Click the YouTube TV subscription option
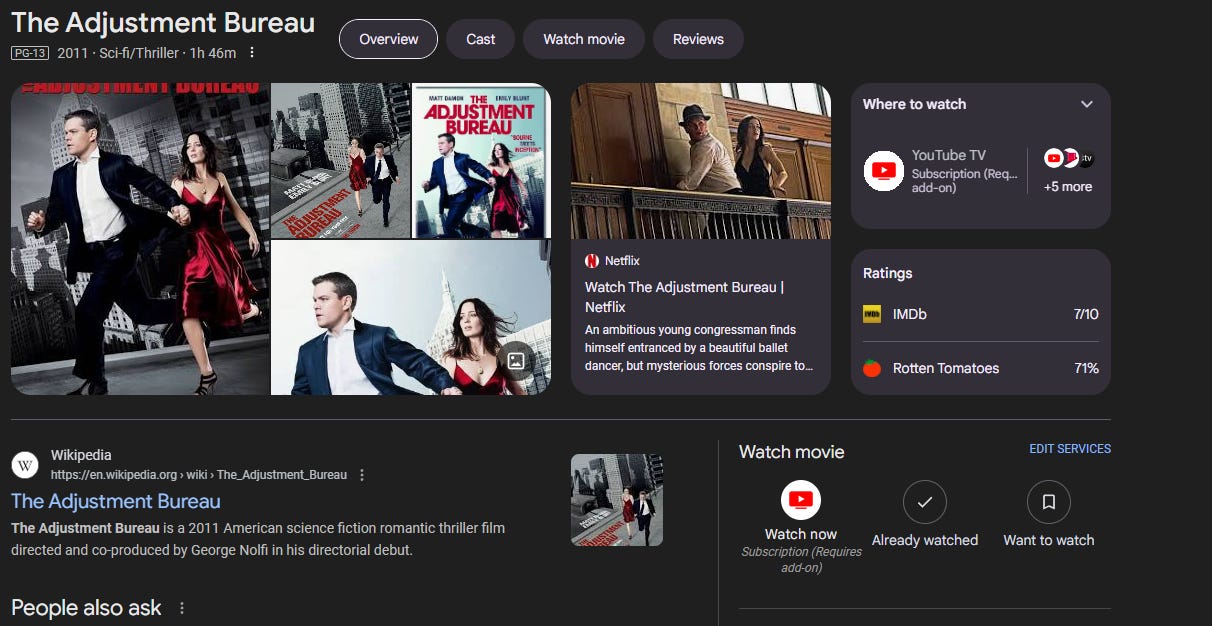 tap(940, 171)
